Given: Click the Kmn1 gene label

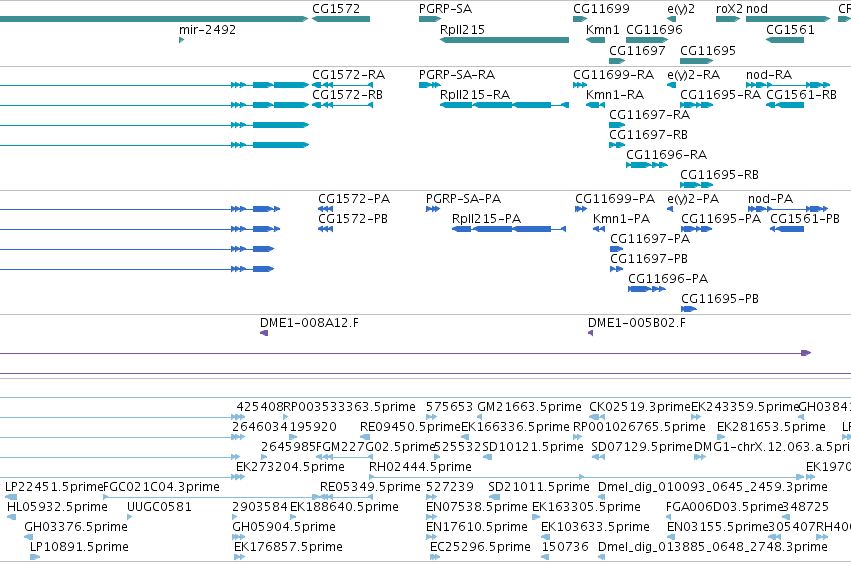Looking at the screenshot, I should [602, 29].
